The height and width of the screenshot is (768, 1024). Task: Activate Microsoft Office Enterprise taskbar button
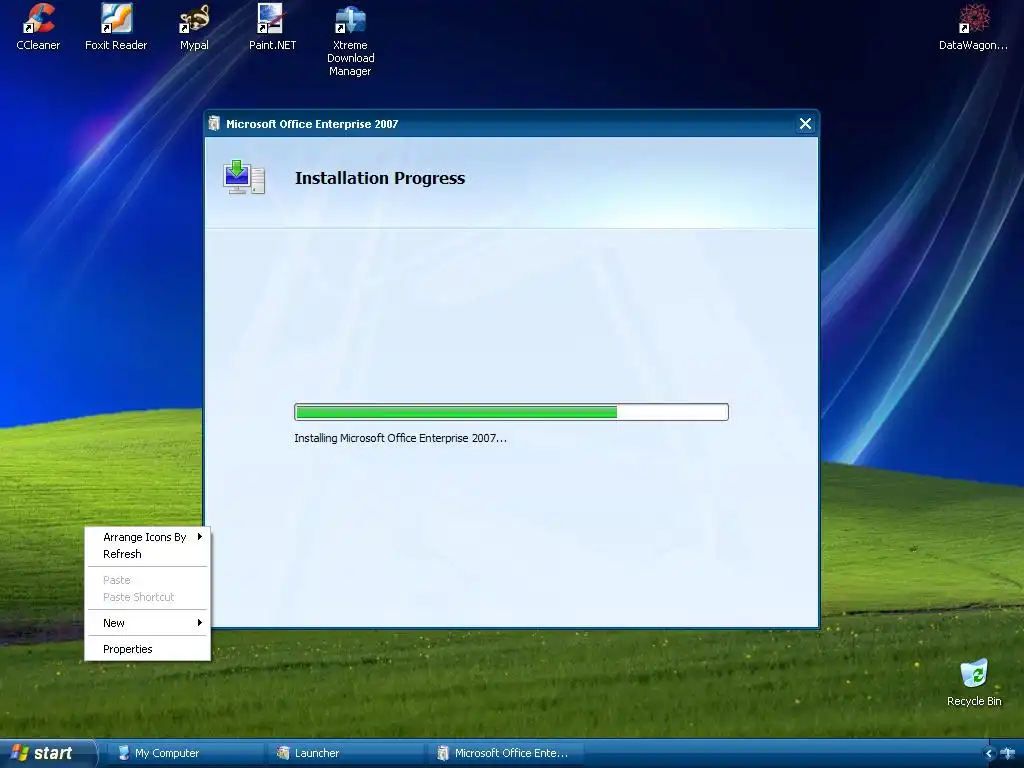pyautogui.click(x=504, y=753)
